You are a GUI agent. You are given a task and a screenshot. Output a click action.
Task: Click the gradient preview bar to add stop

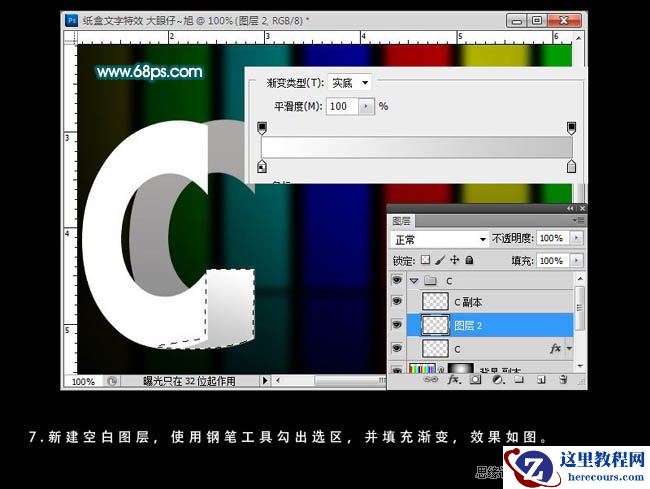tap(417, 147)
